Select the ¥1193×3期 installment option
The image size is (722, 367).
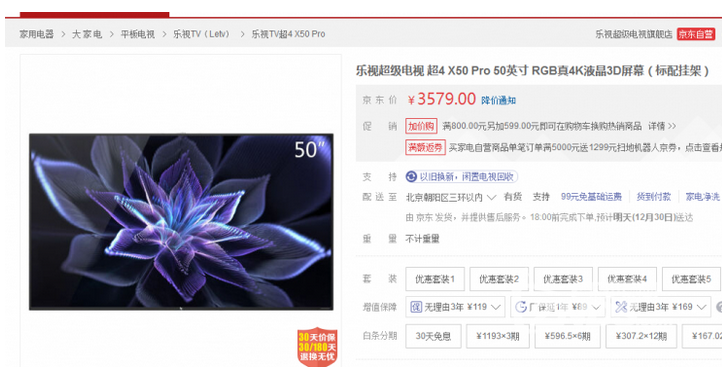tap(498, 336)
